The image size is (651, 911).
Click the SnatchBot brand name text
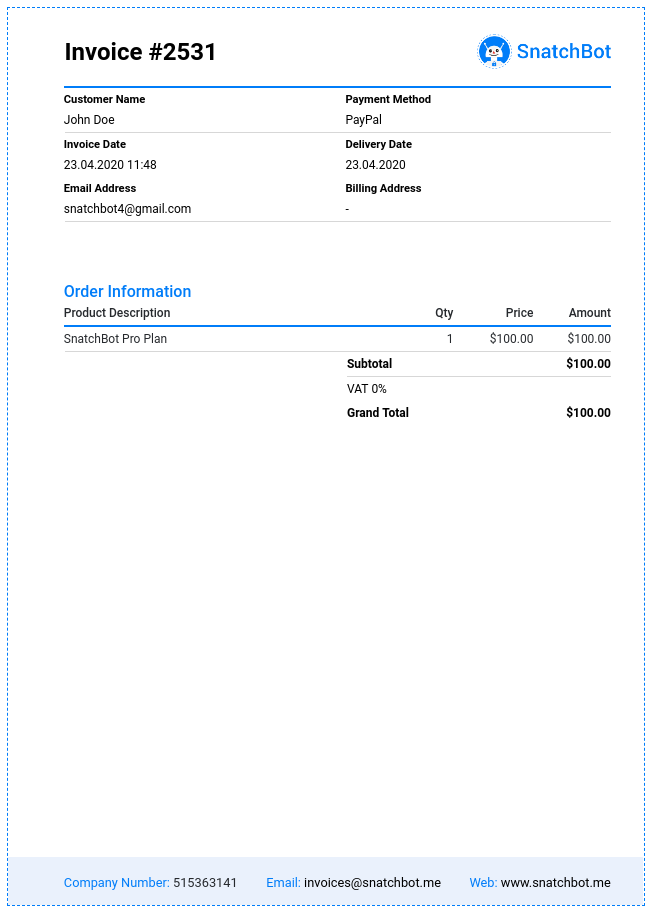(564, 52)
